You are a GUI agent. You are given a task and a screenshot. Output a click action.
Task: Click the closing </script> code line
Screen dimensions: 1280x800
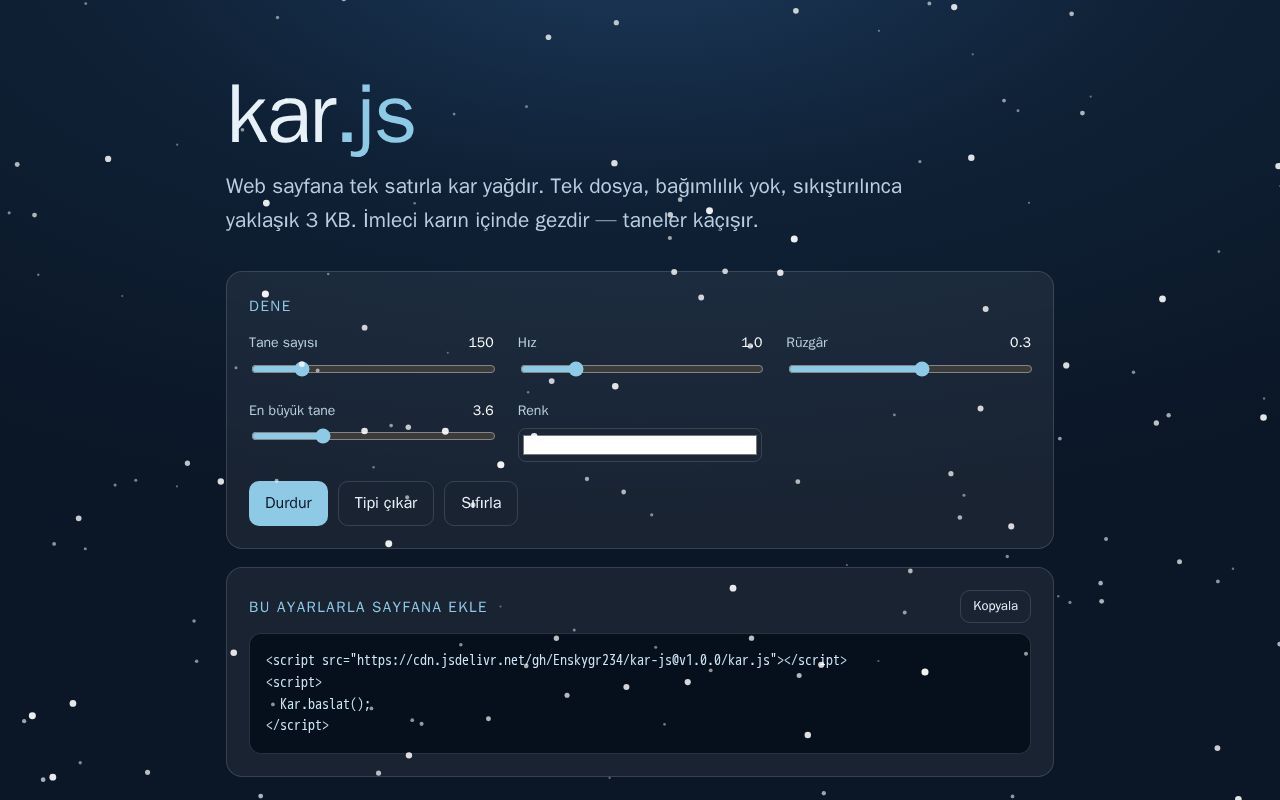(x=297, y=726)
